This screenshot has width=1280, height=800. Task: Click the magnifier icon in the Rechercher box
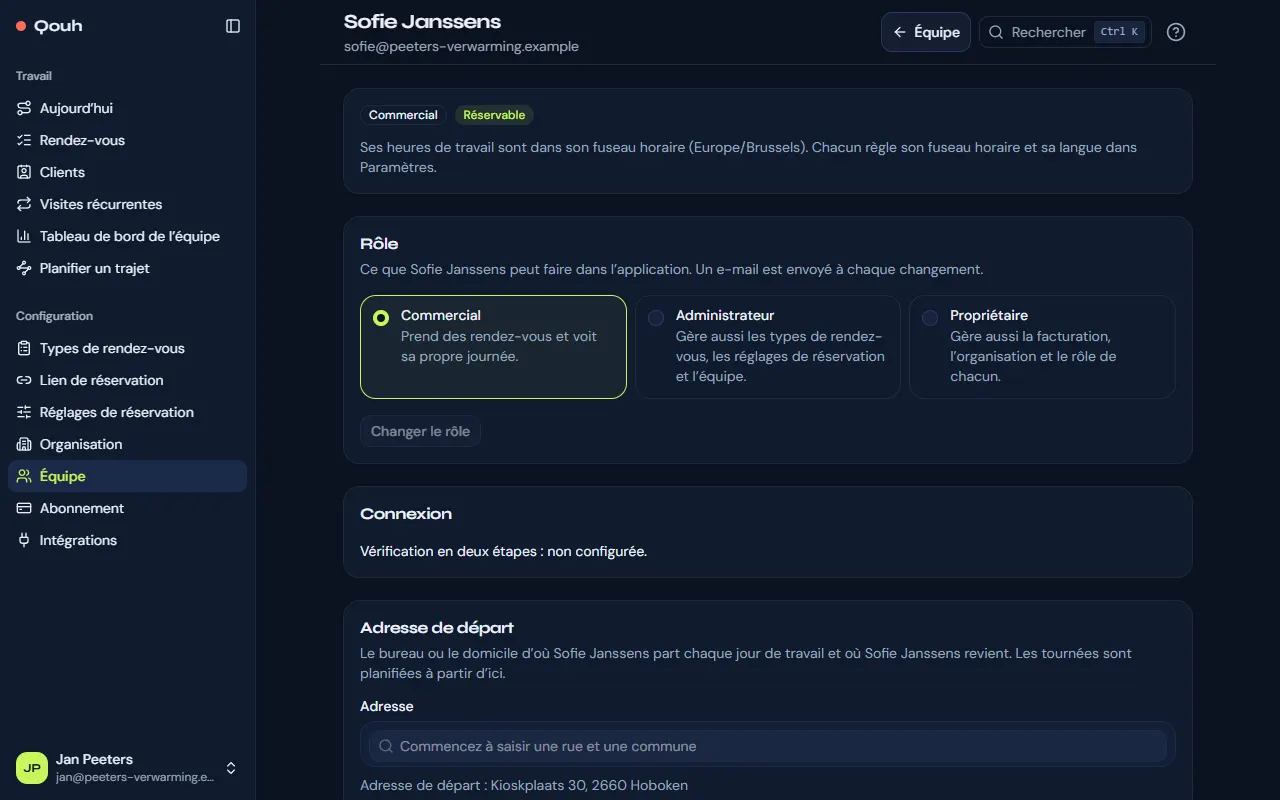[996, 32]
